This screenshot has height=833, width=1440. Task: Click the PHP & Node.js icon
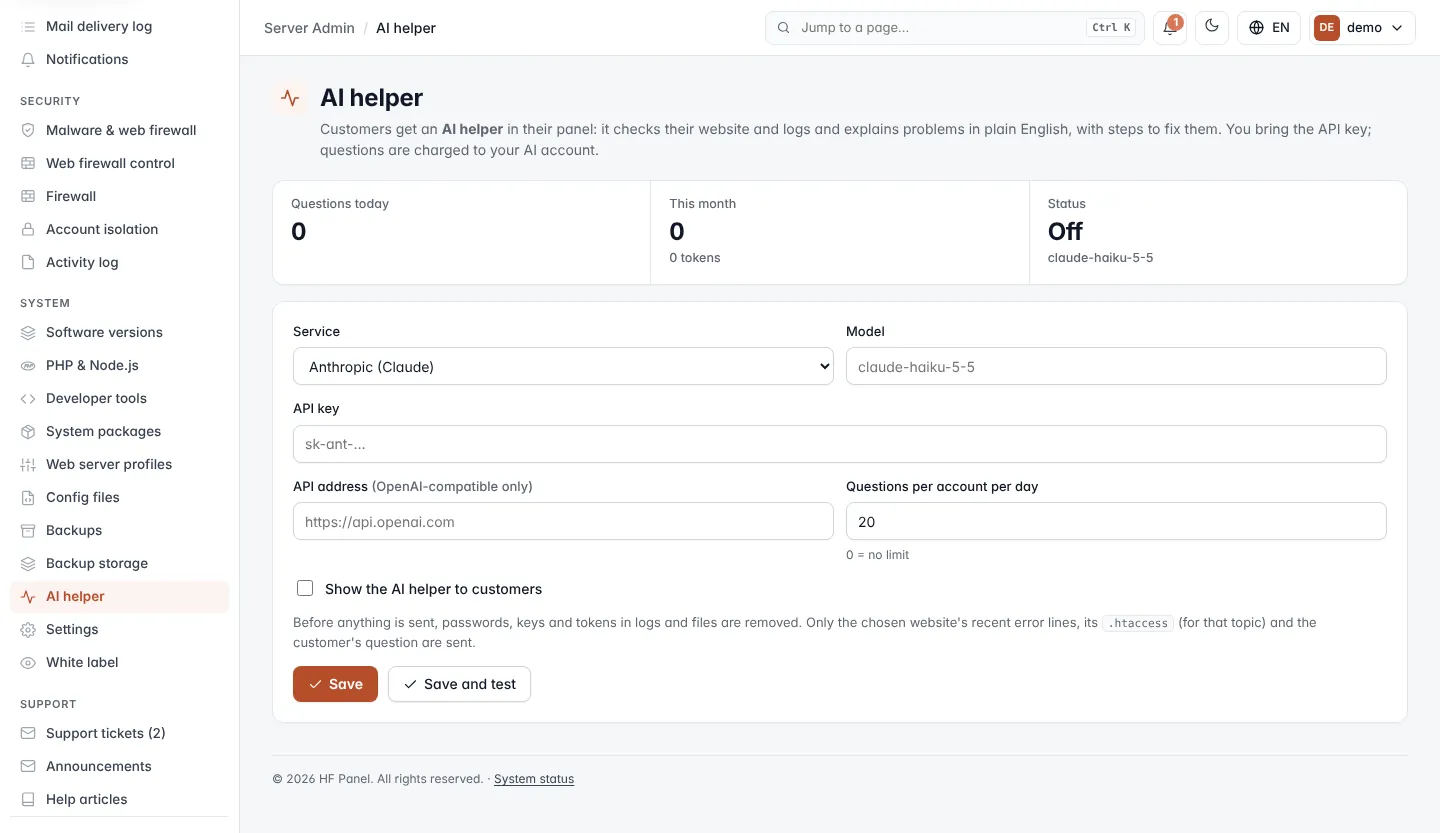[x=28, y=365]
